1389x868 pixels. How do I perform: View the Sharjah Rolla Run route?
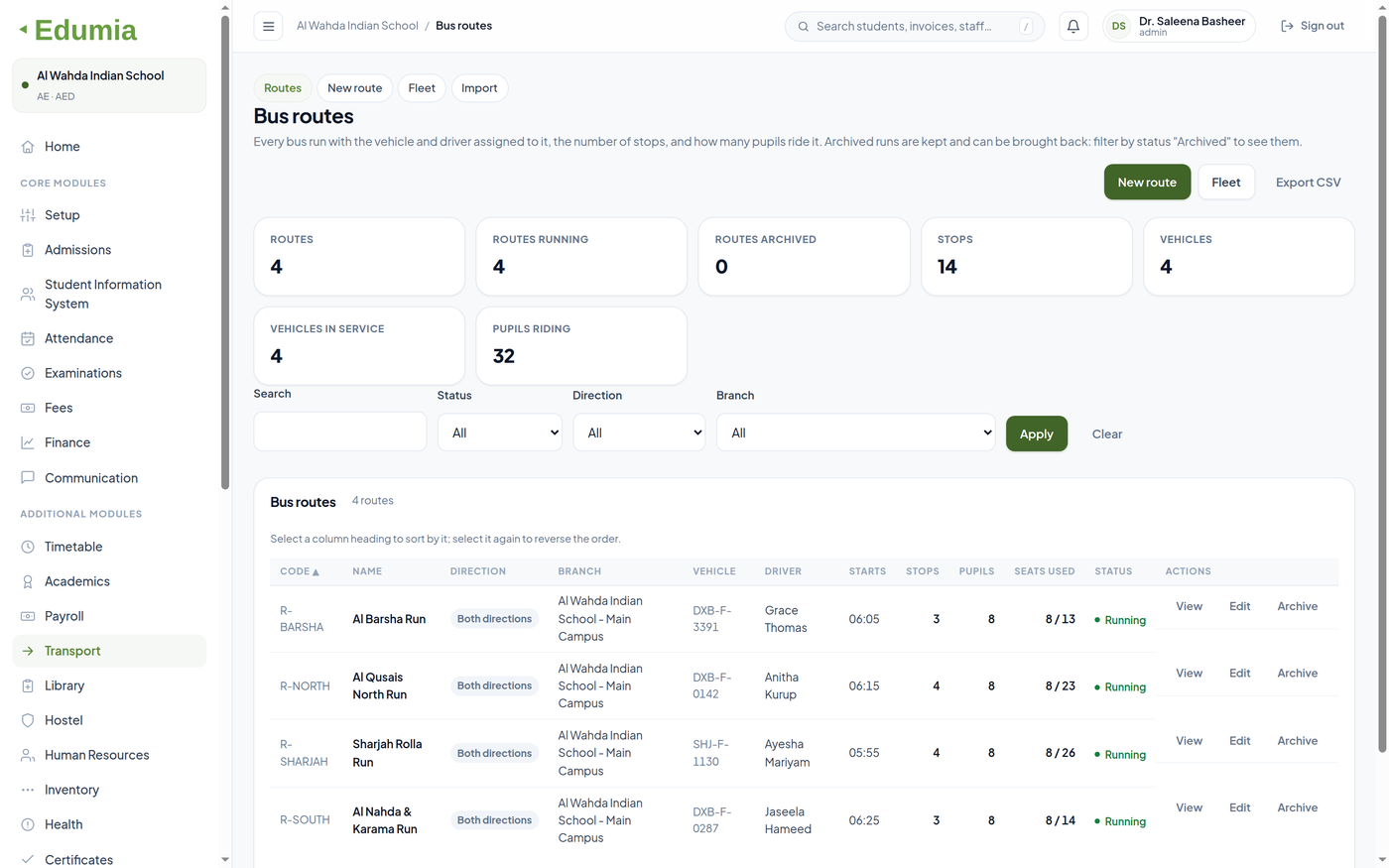[1189, 741]
